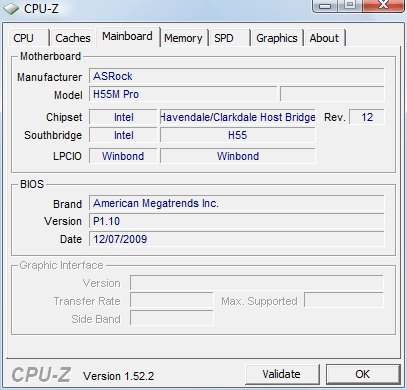Click the Manufacturer field showing ASRock

(x=236, y=76)
